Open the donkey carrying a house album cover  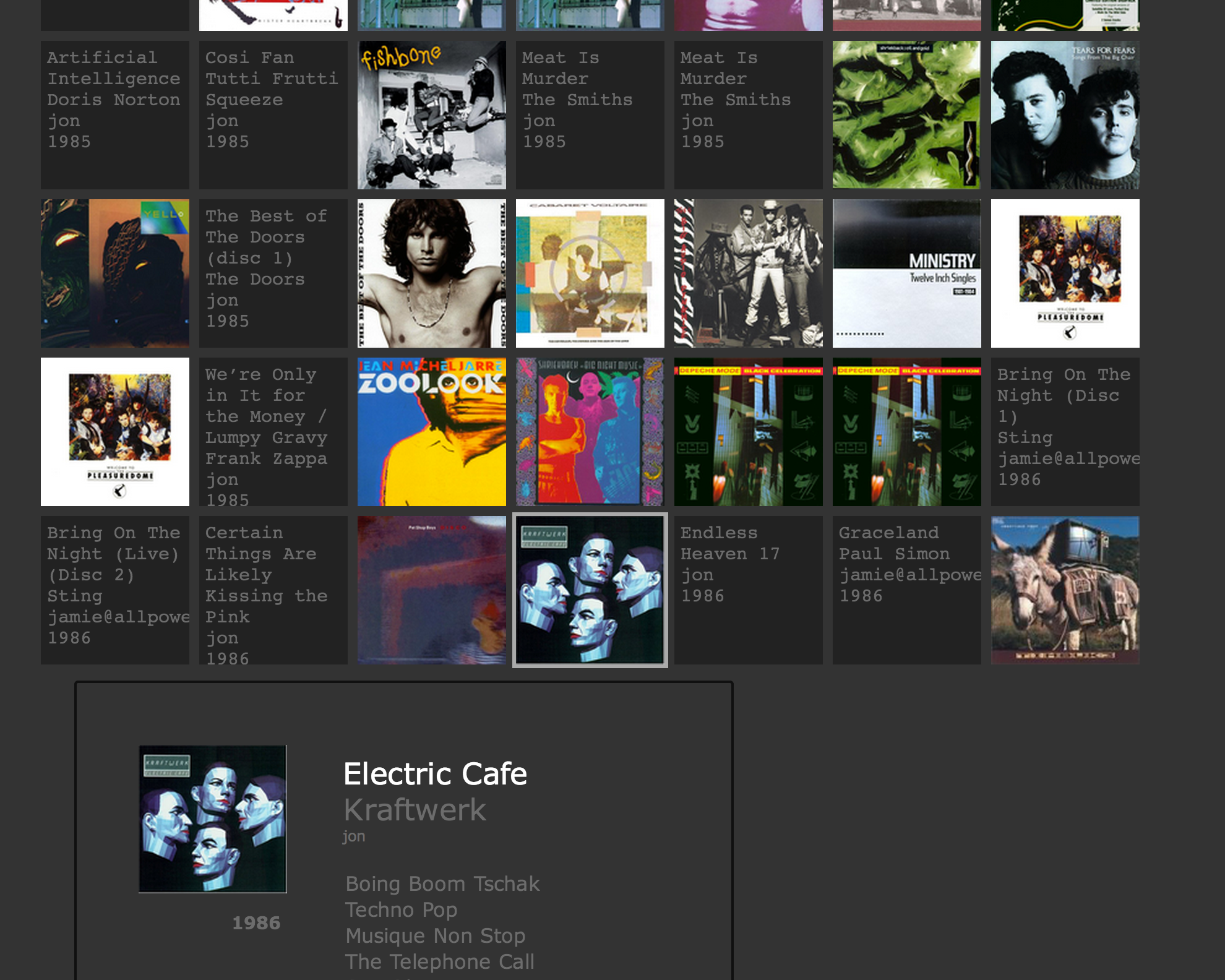[x=1065, y=590]
